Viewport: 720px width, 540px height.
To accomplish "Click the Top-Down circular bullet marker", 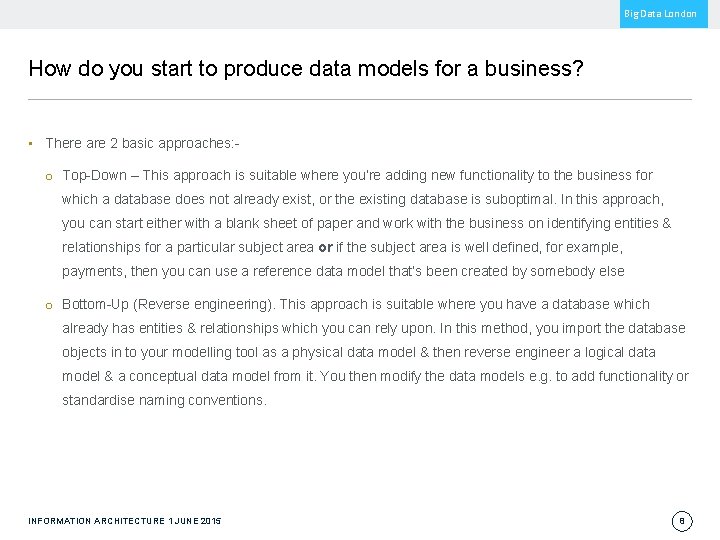I will 47,176.
